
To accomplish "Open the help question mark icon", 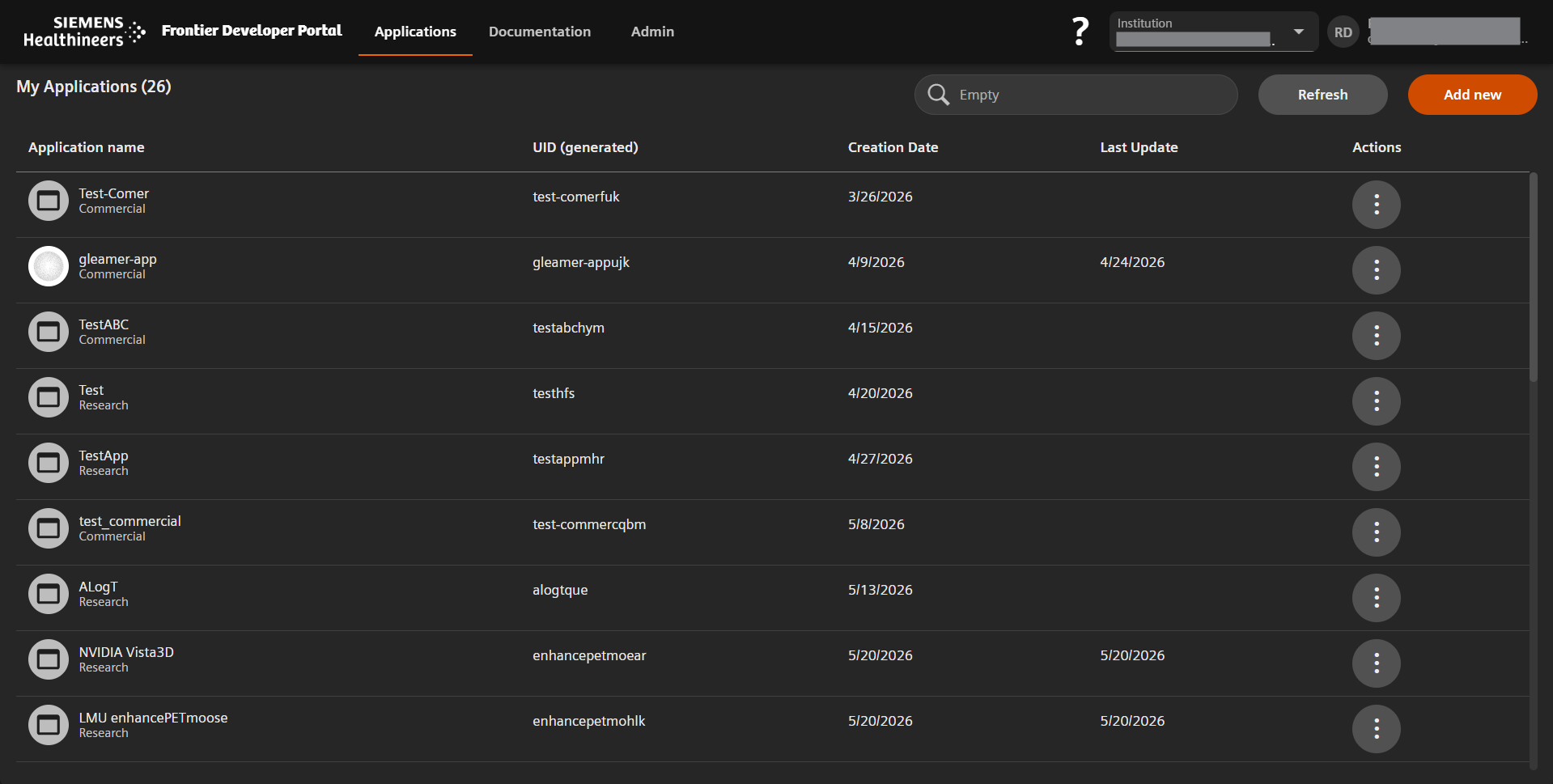I will [1080, 32].
